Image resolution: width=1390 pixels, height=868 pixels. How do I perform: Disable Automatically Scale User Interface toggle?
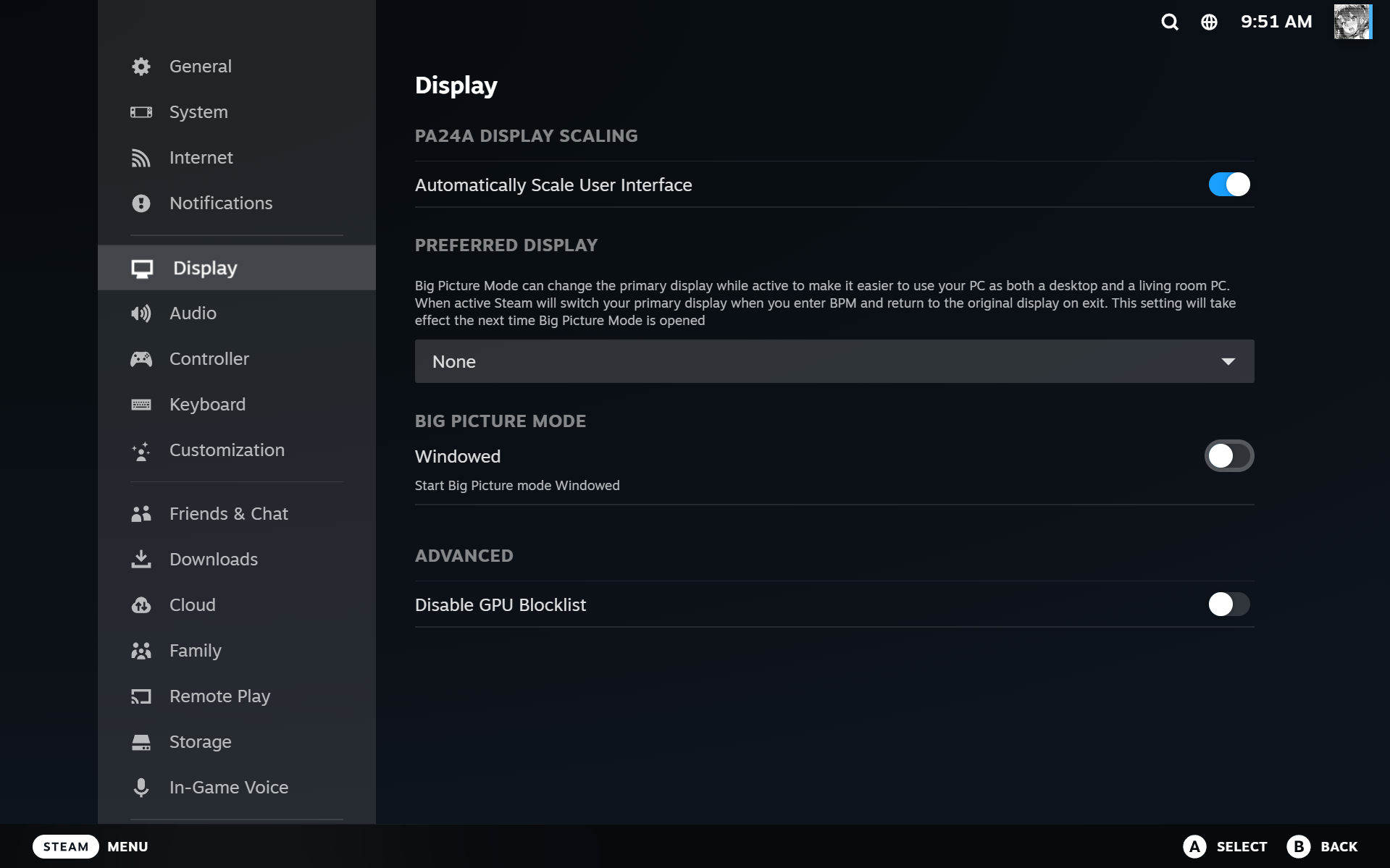coord(1229,185)
